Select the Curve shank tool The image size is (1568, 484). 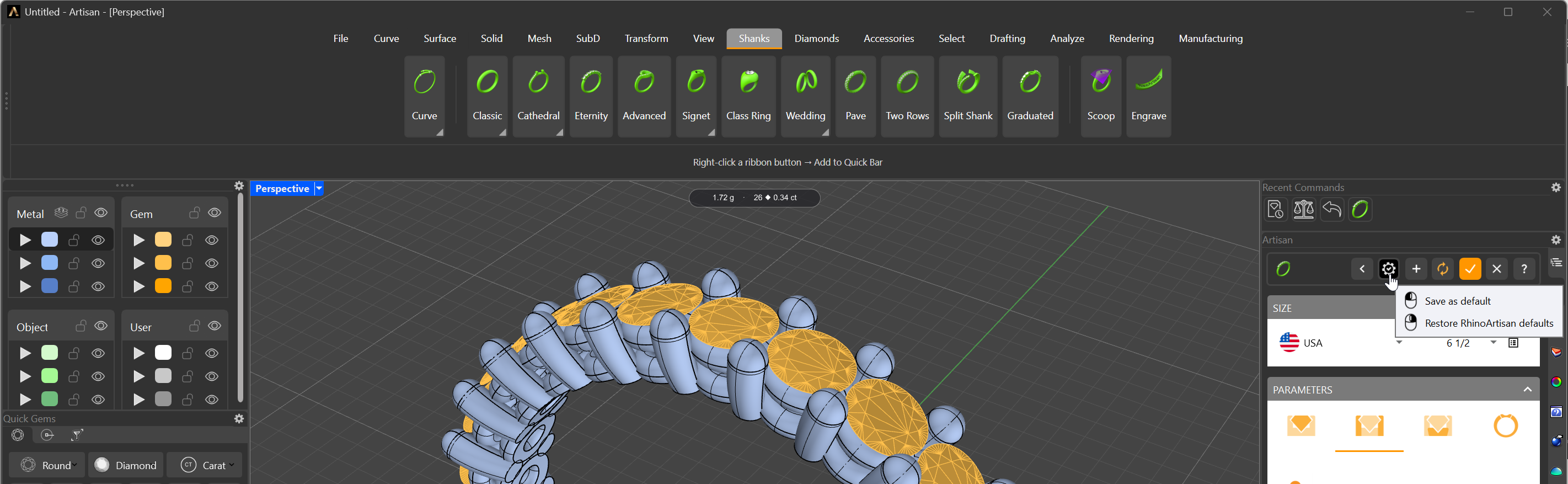(x=424, y=96)
